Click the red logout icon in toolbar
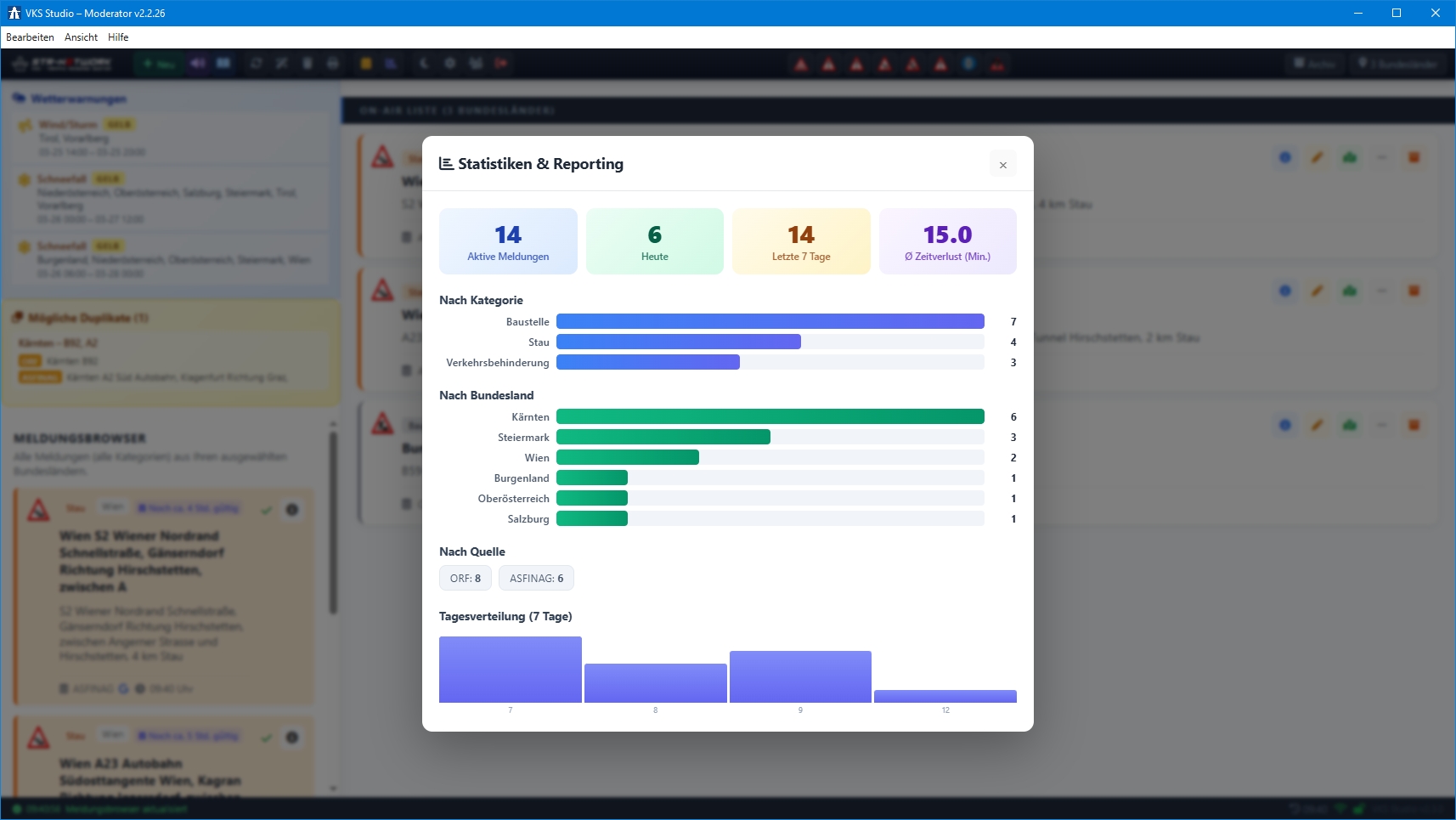Viewport: 1456px width, 820px height. pyautogui.click(x=501, y=64)
